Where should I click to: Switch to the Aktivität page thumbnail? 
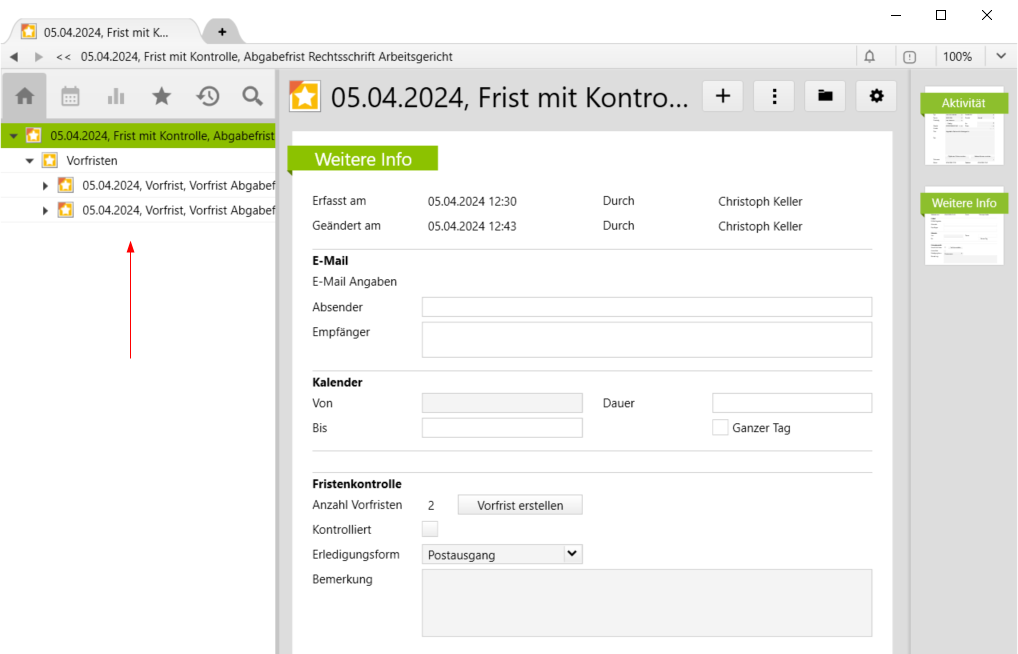964,126
